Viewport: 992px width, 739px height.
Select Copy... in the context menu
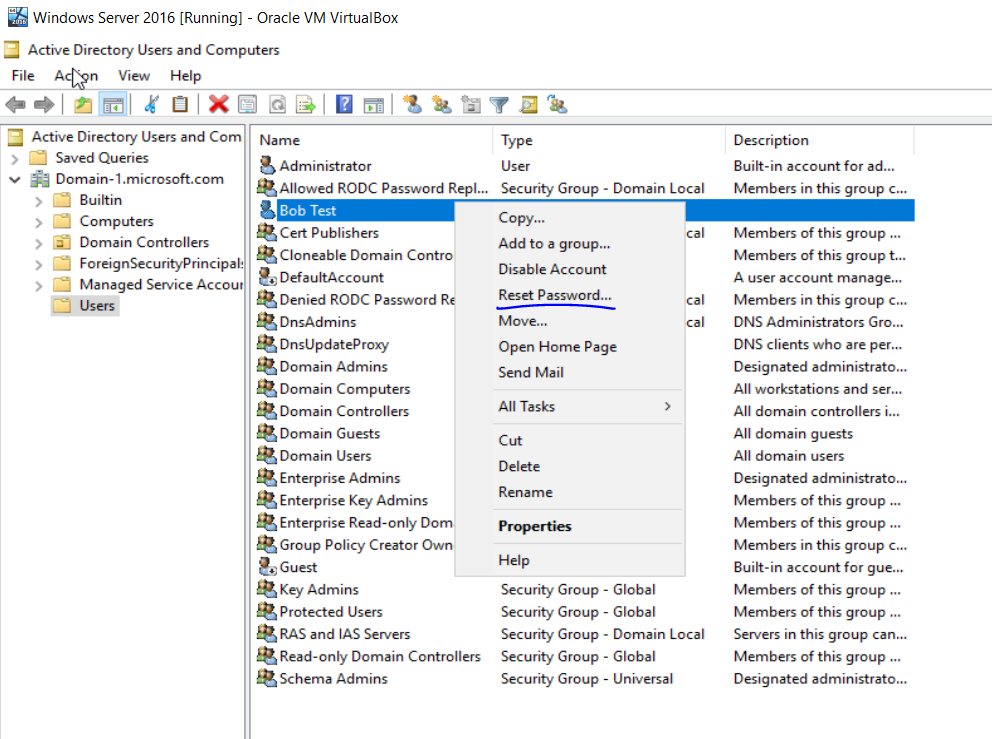[x=521, y=217]
